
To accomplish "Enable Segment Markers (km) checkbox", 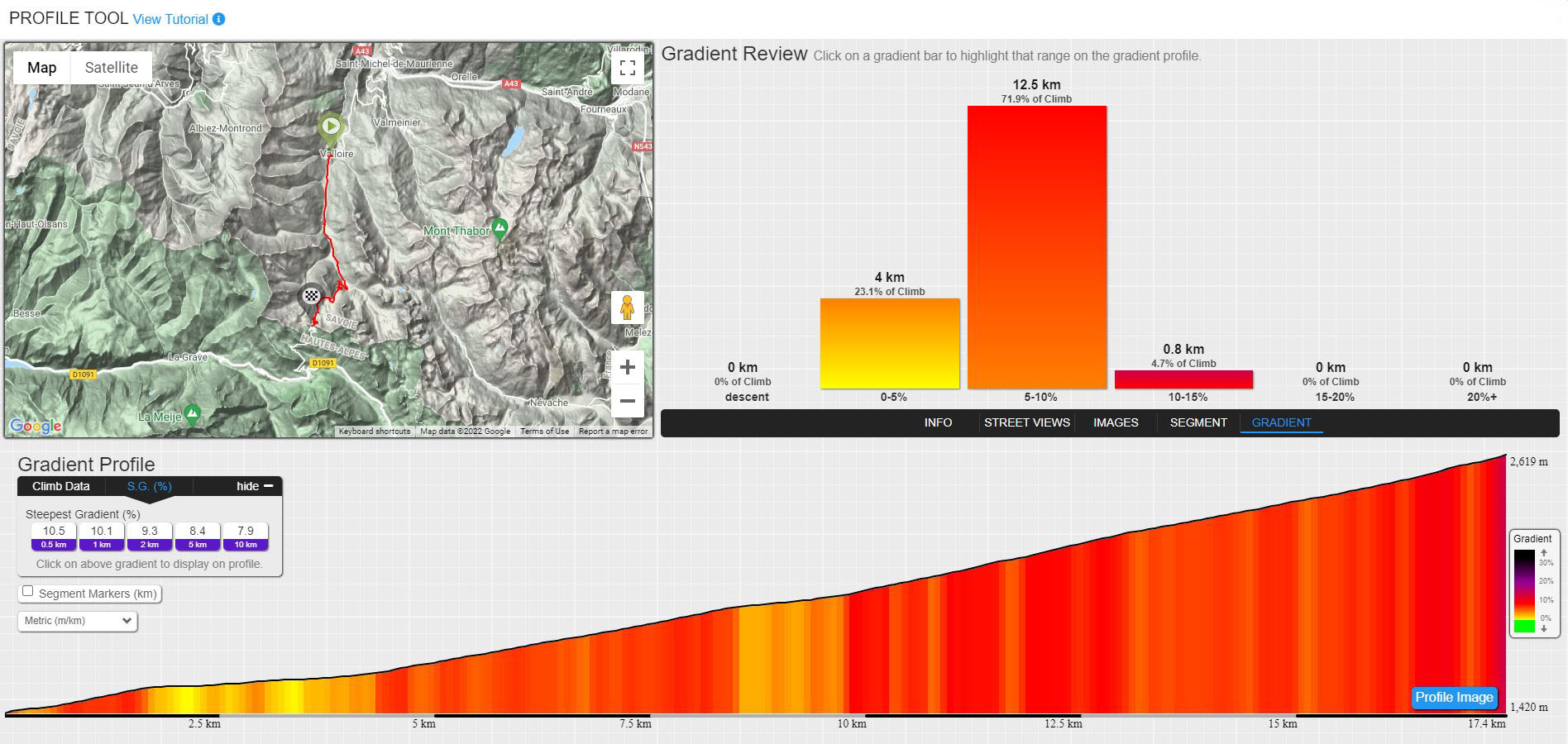I will tap(28, 591).
